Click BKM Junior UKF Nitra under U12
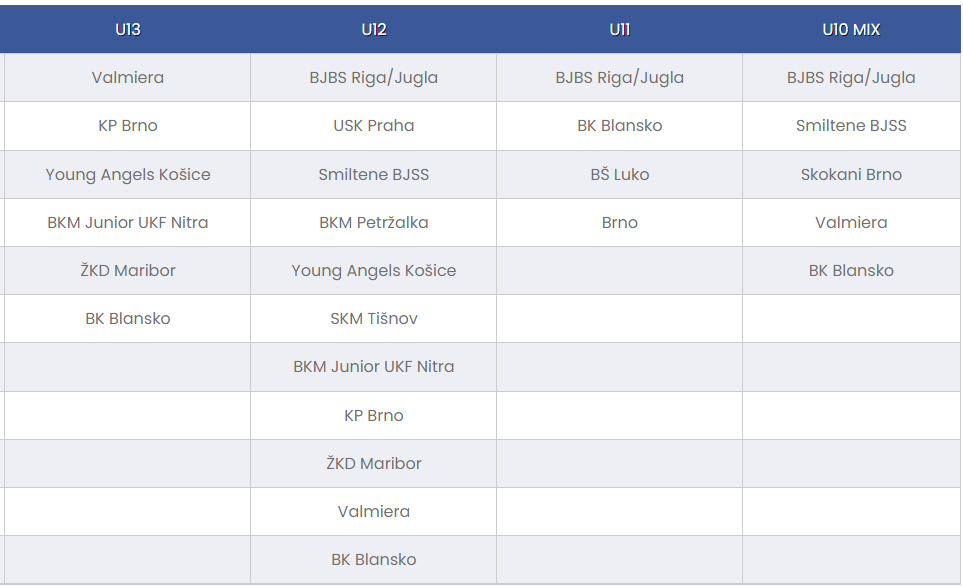The width and height of the screenshot is (963, 586). (x=373, y=366)
